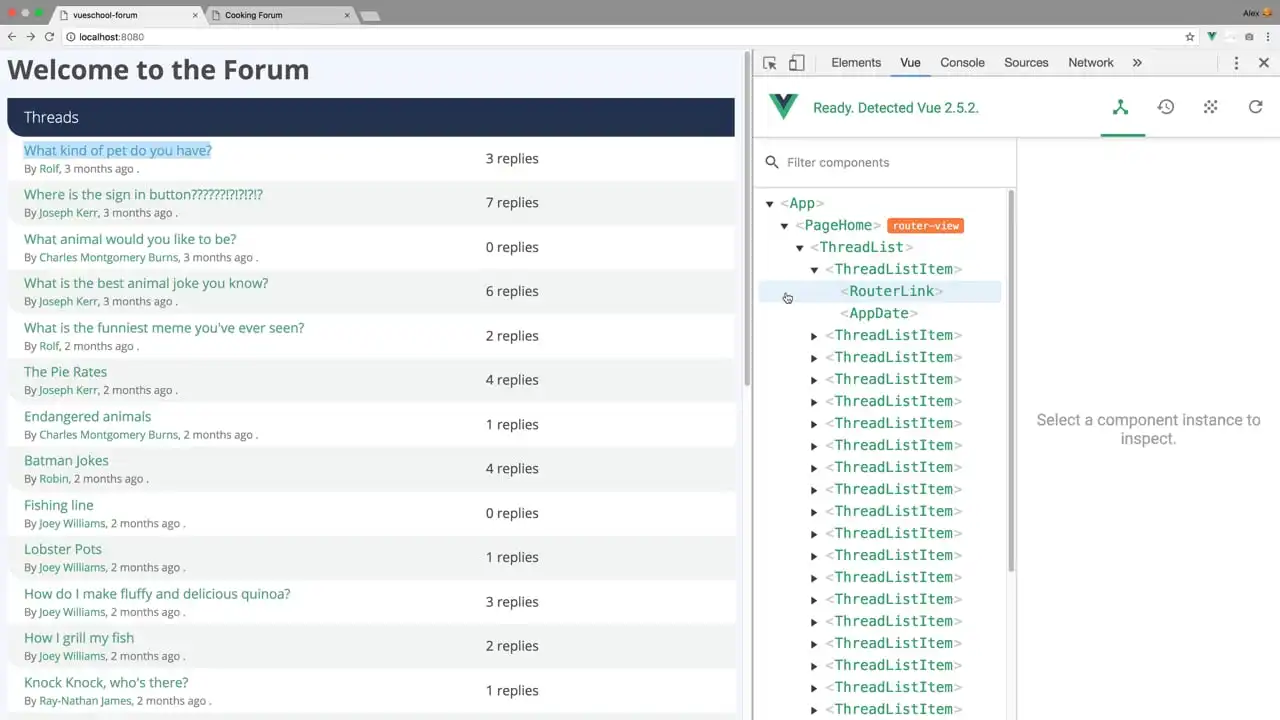Activate the inspect element picker icon
The width and height of the screenshot is (1280, 720).
[770, 63]
